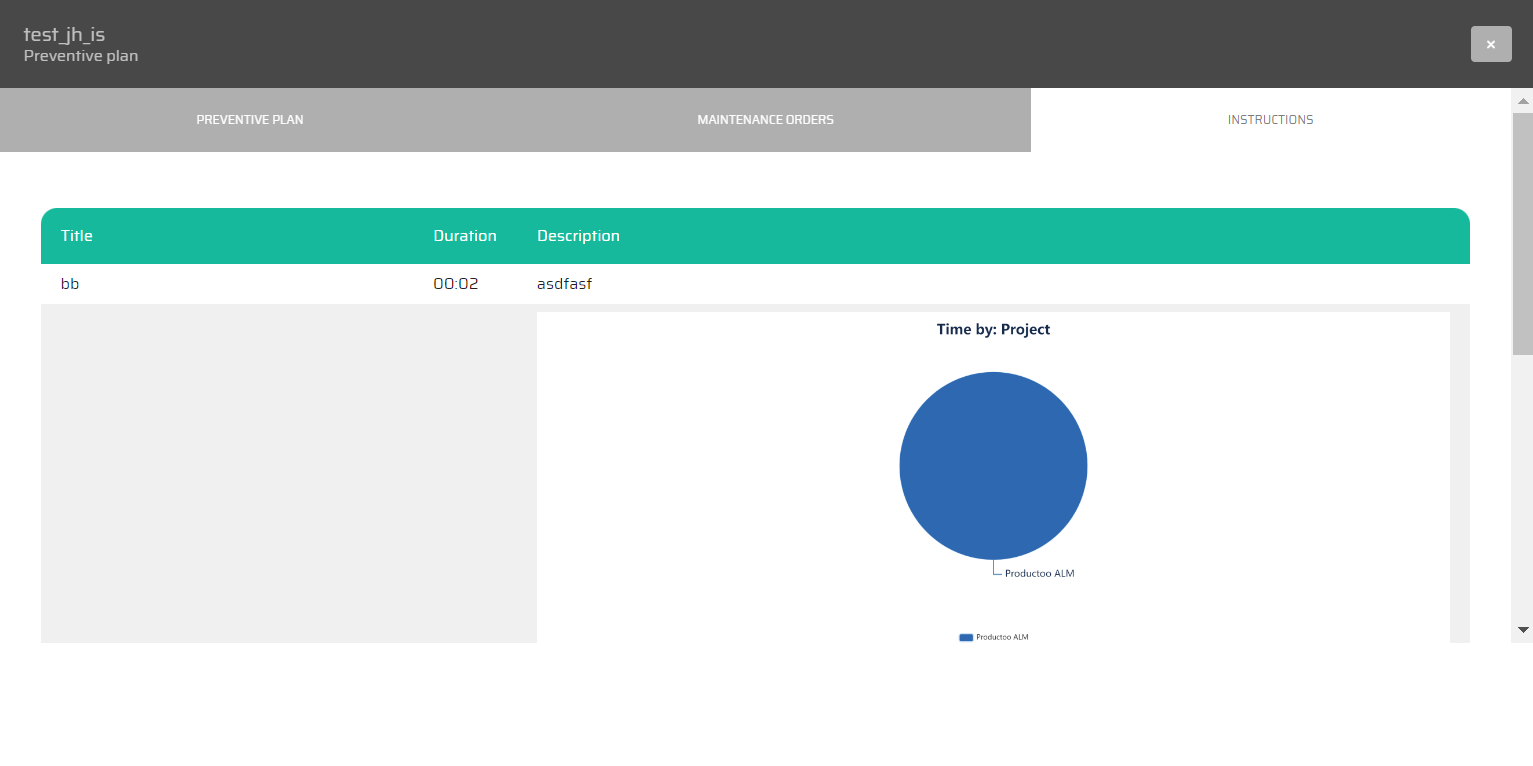Click the blue pie chart circle
1533x766 pixels.
click(993, 465)
